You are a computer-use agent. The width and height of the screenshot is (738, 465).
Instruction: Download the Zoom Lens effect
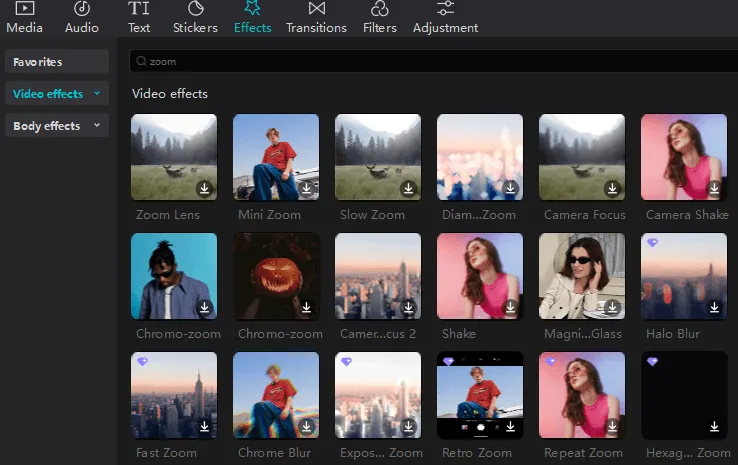coord(204,188)
